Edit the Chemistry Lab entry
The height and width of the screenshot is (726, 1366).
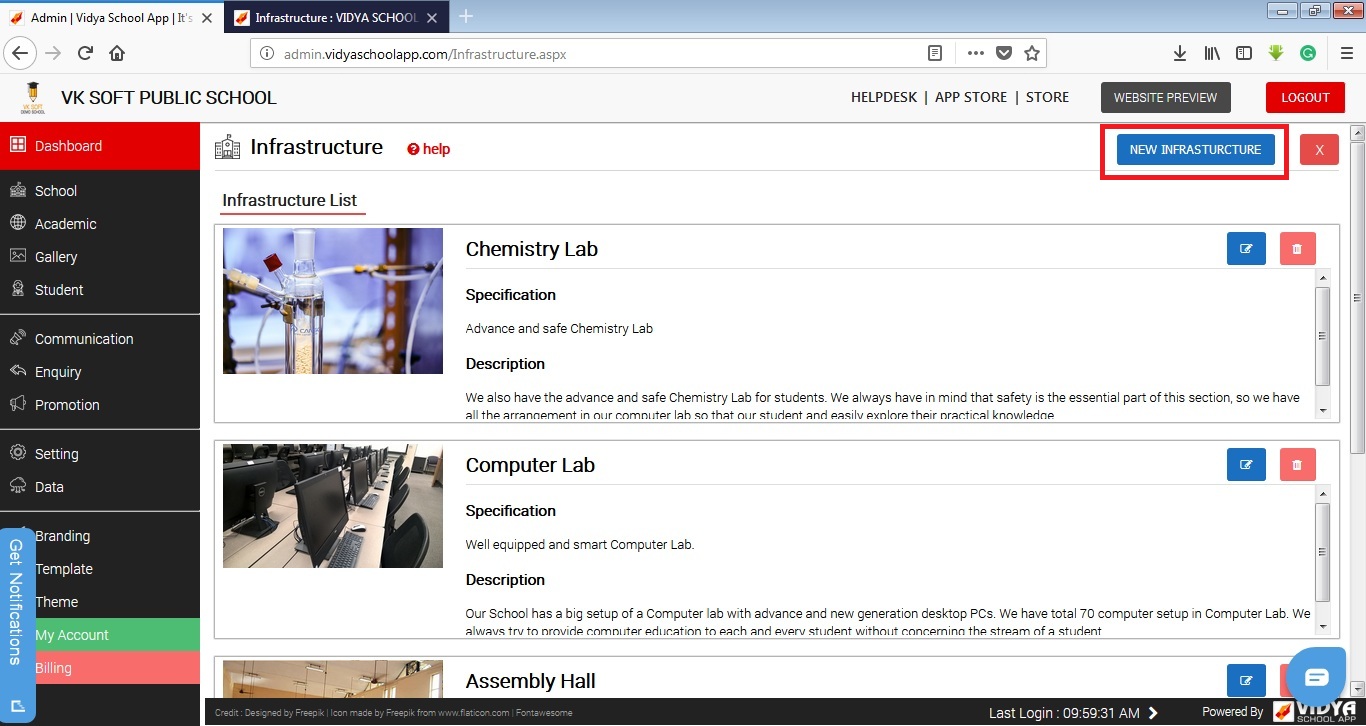[1246, 249]
